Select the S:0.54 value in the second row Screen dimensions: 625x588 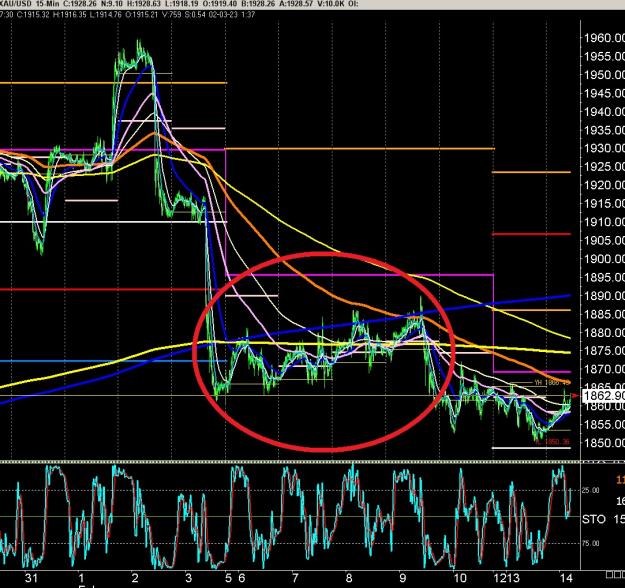(x=196, y=15)
